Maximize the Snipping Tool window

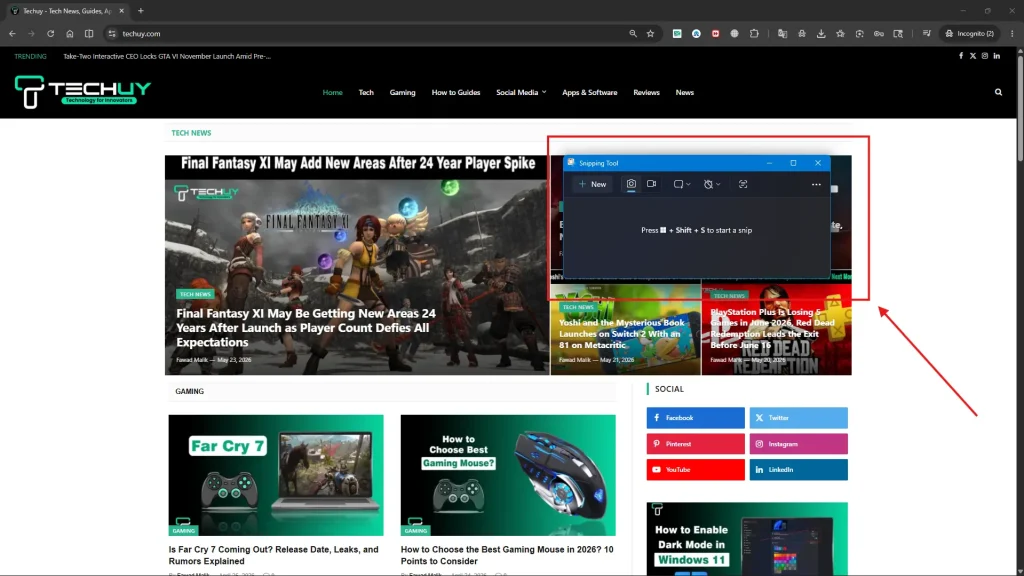pyautogui.click(x=793, y=163)
